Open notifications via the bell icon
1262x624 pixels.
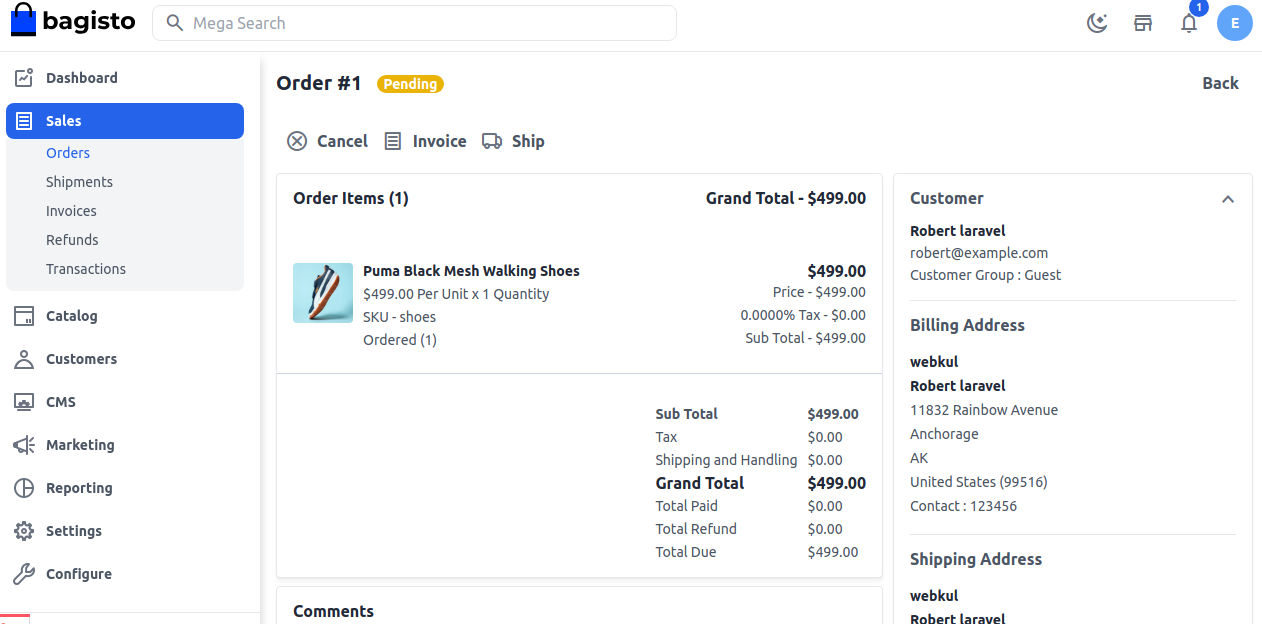[1189, 22]
